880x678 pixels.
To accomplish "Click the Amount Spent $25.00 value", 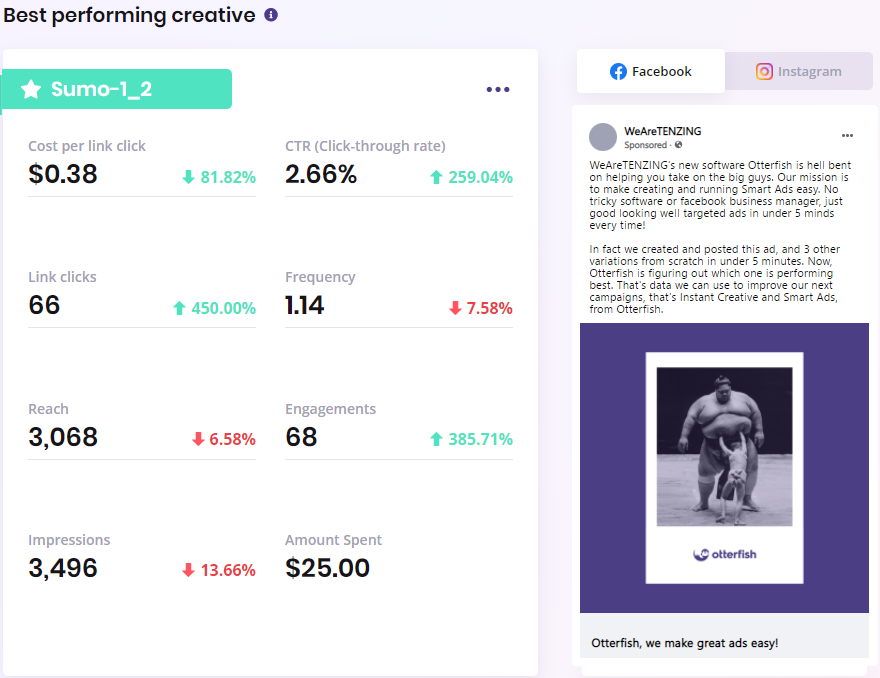I will tap(327, 567).
